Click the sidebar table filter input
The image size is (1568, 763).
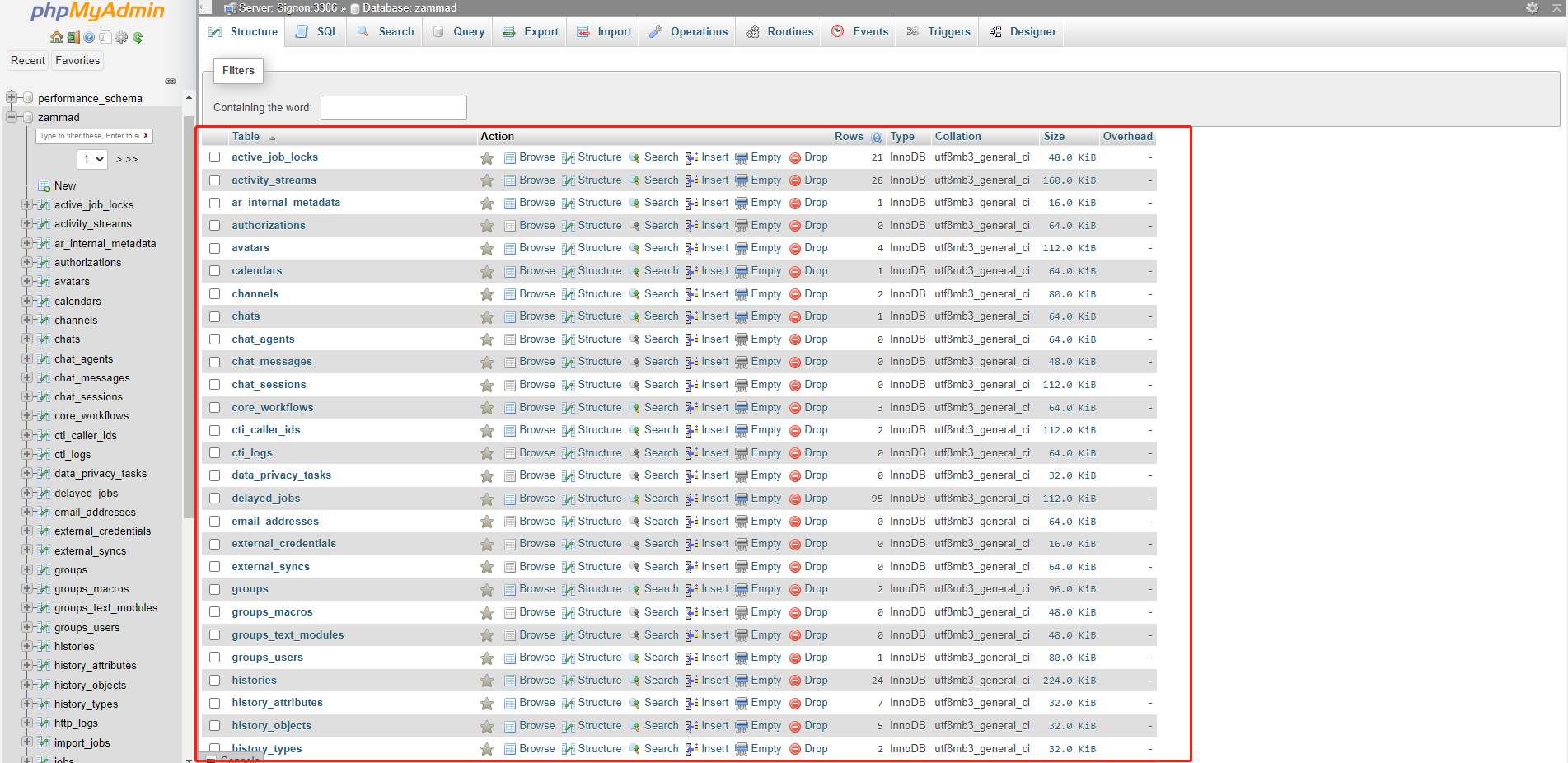pos(88,136)
